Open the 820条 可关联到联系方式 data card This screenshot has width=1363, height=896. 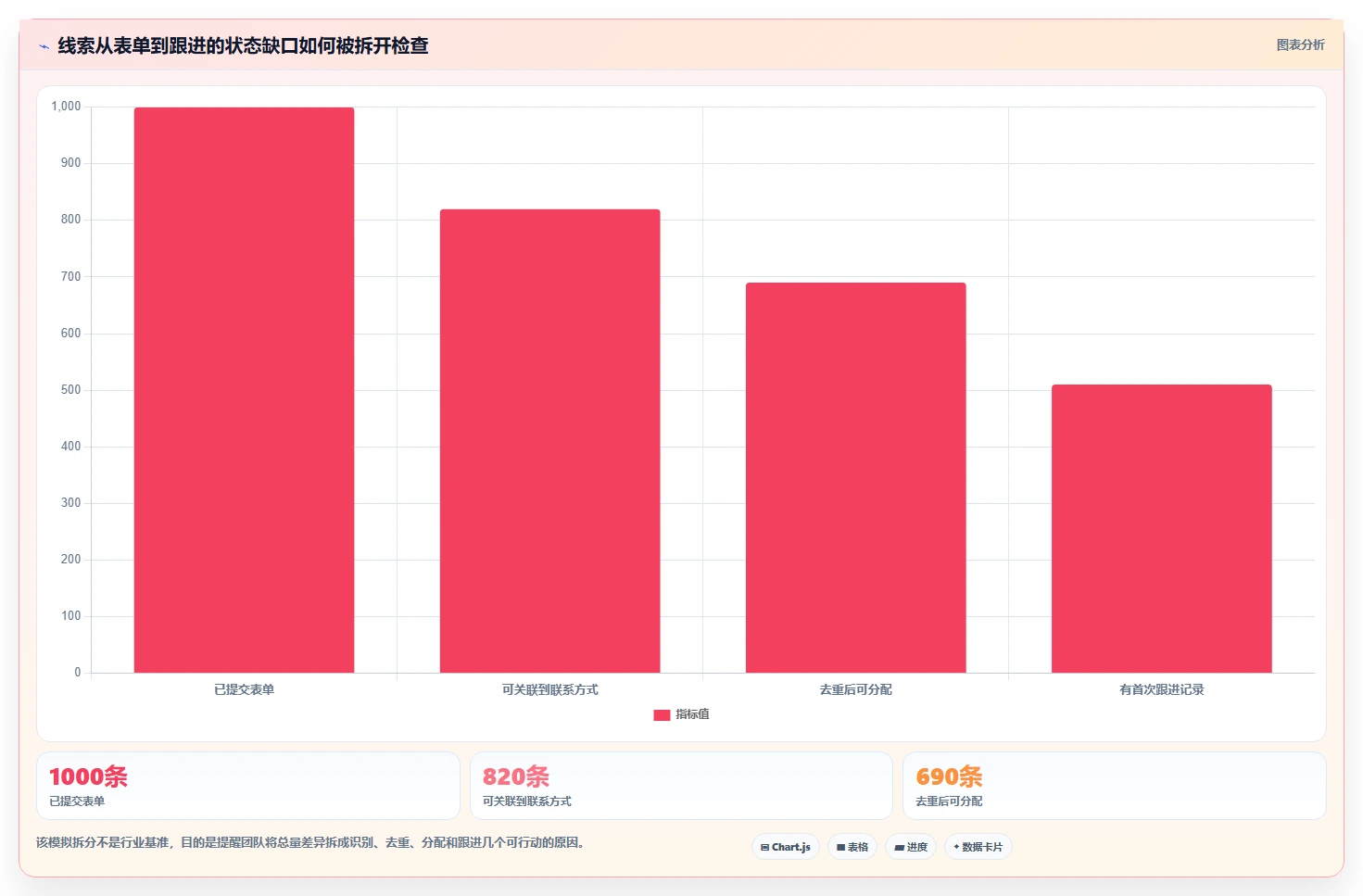(681, 786)
